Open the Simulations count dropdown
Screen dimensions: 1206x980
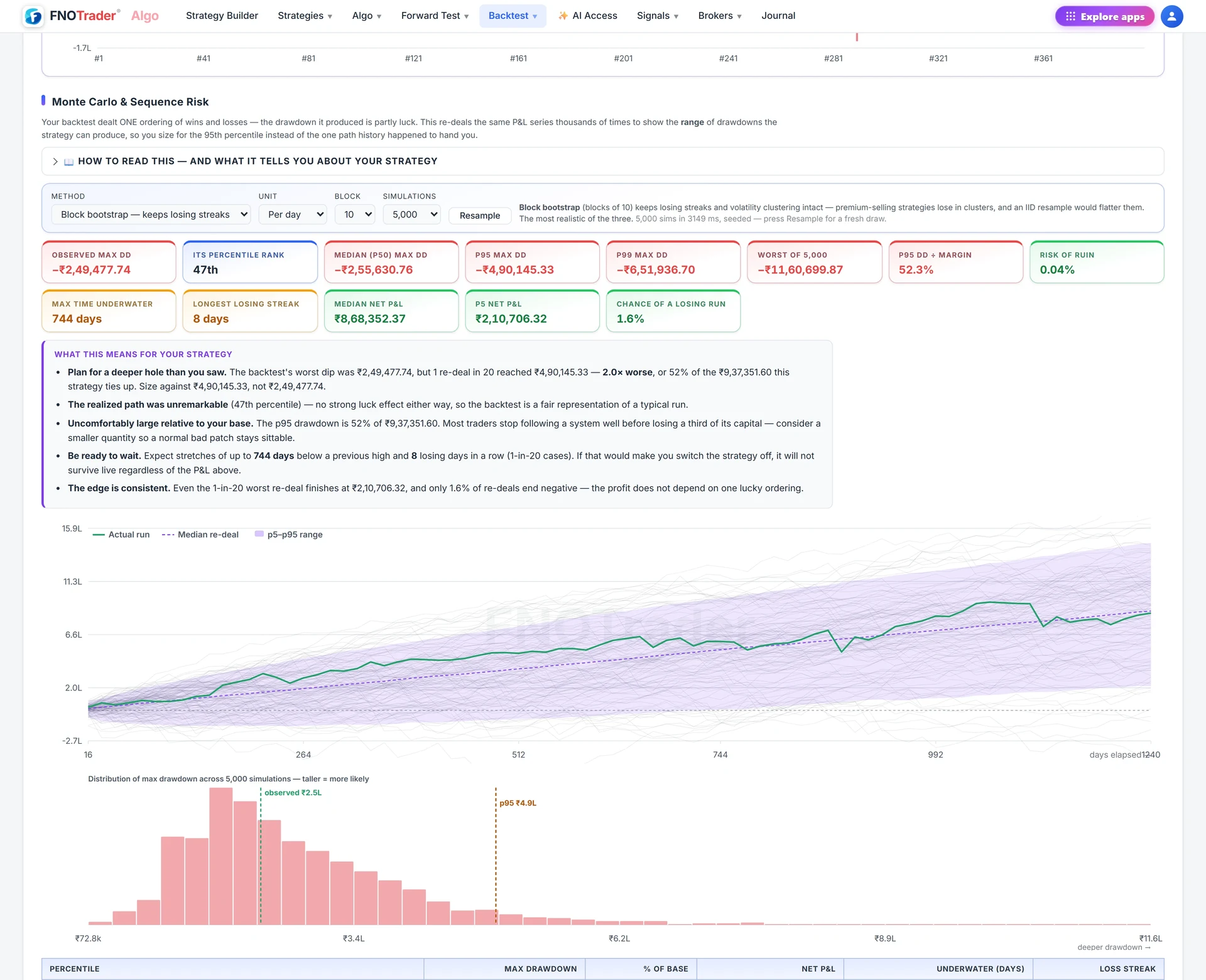412,214
